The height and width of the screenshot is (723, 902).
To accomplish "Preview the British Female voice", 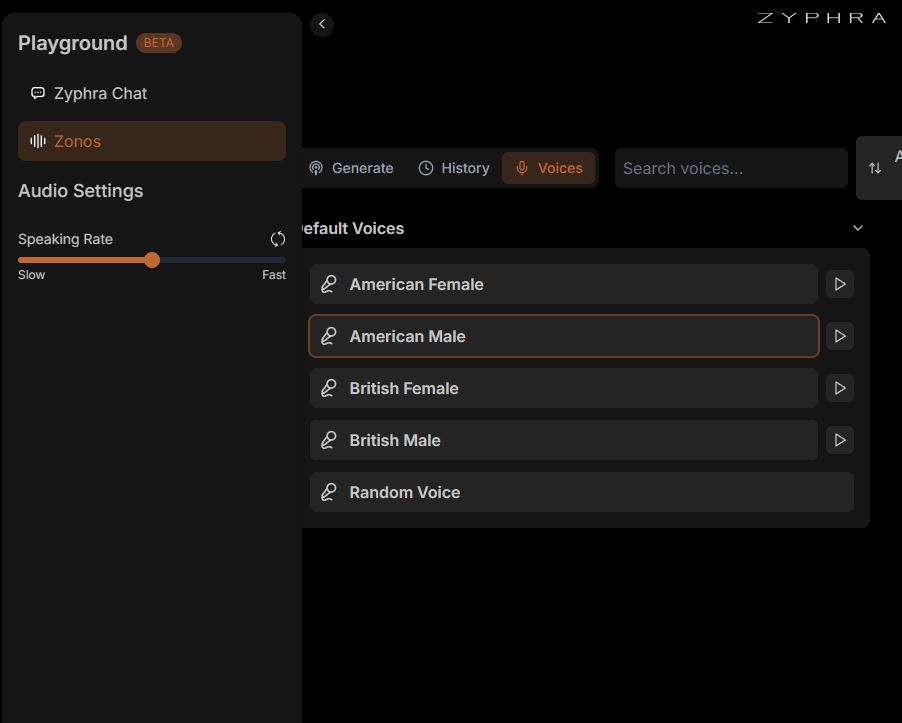I will (x=840, y=388).
